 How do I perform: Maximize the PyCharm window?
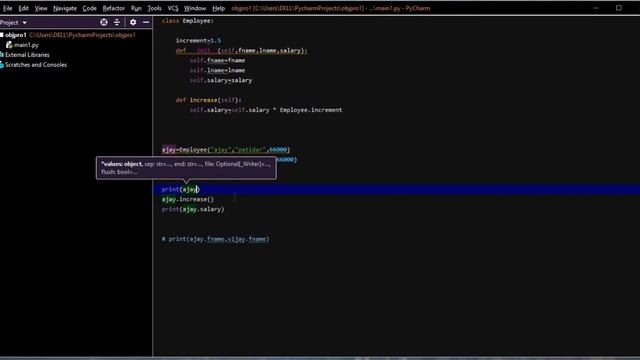tap(619, 8)
